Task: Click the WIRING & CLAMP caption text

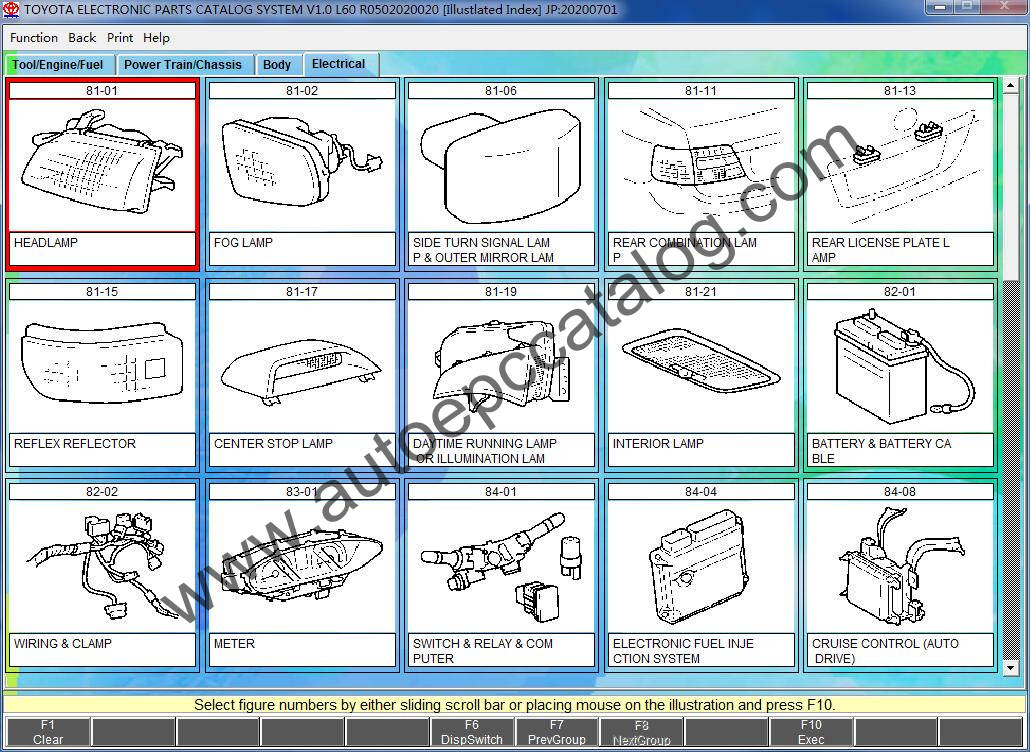Action: pyautogui.click(x=63, y=644)
